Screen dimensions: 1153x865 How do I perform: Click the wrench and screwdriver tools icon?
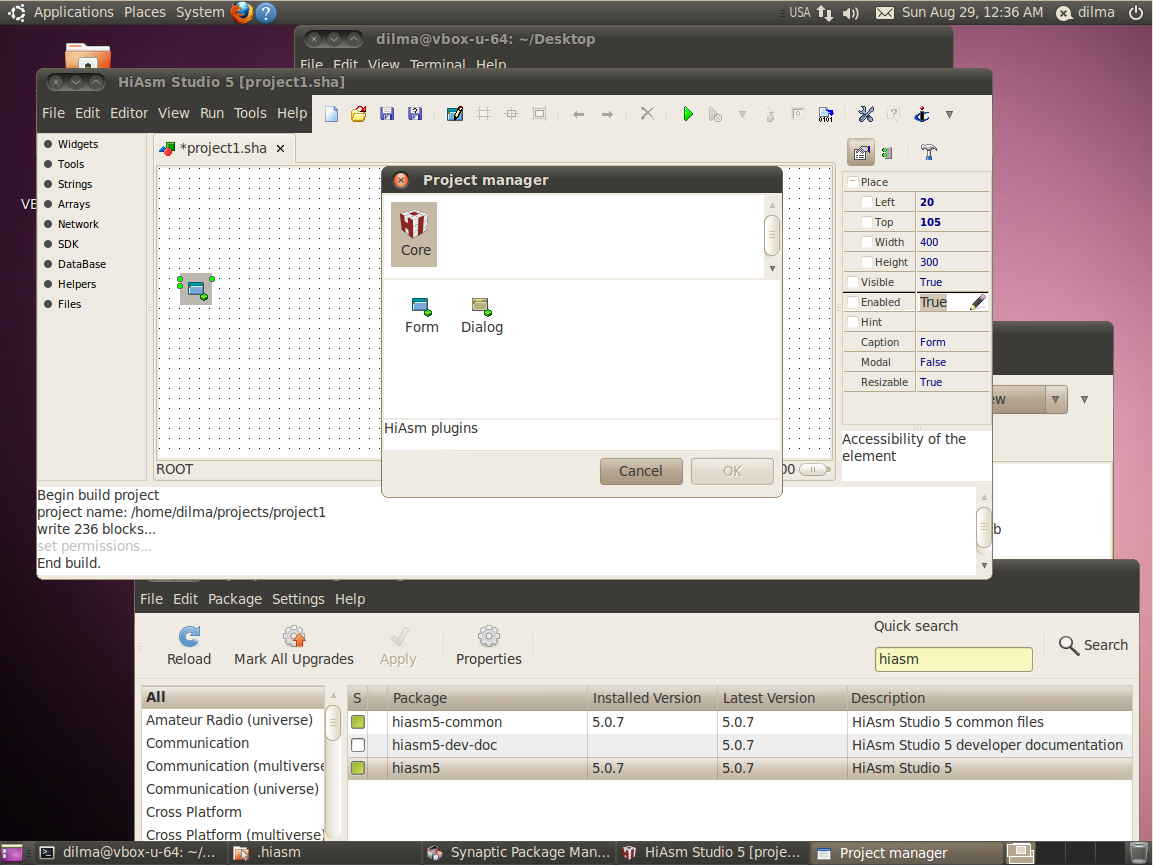[x=866, y=114]
